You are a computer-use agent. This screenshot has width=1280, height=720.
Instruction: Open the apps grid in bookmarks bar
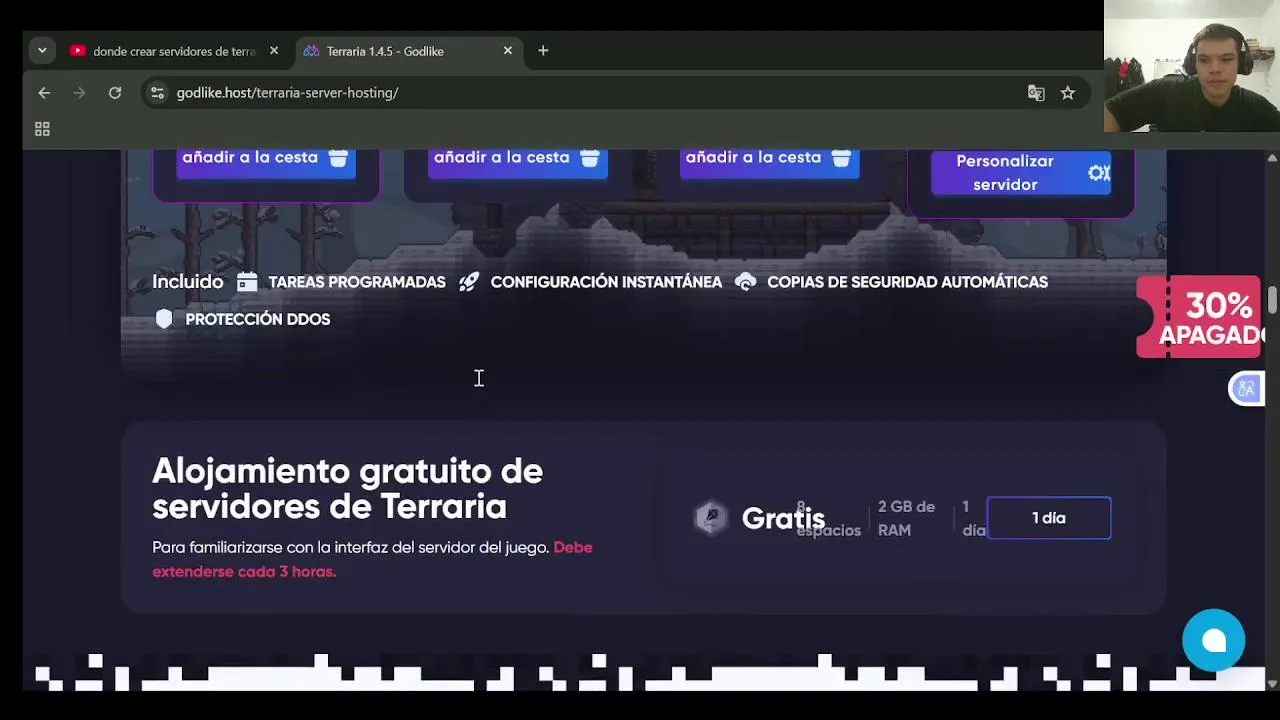(x=42, y=129)
